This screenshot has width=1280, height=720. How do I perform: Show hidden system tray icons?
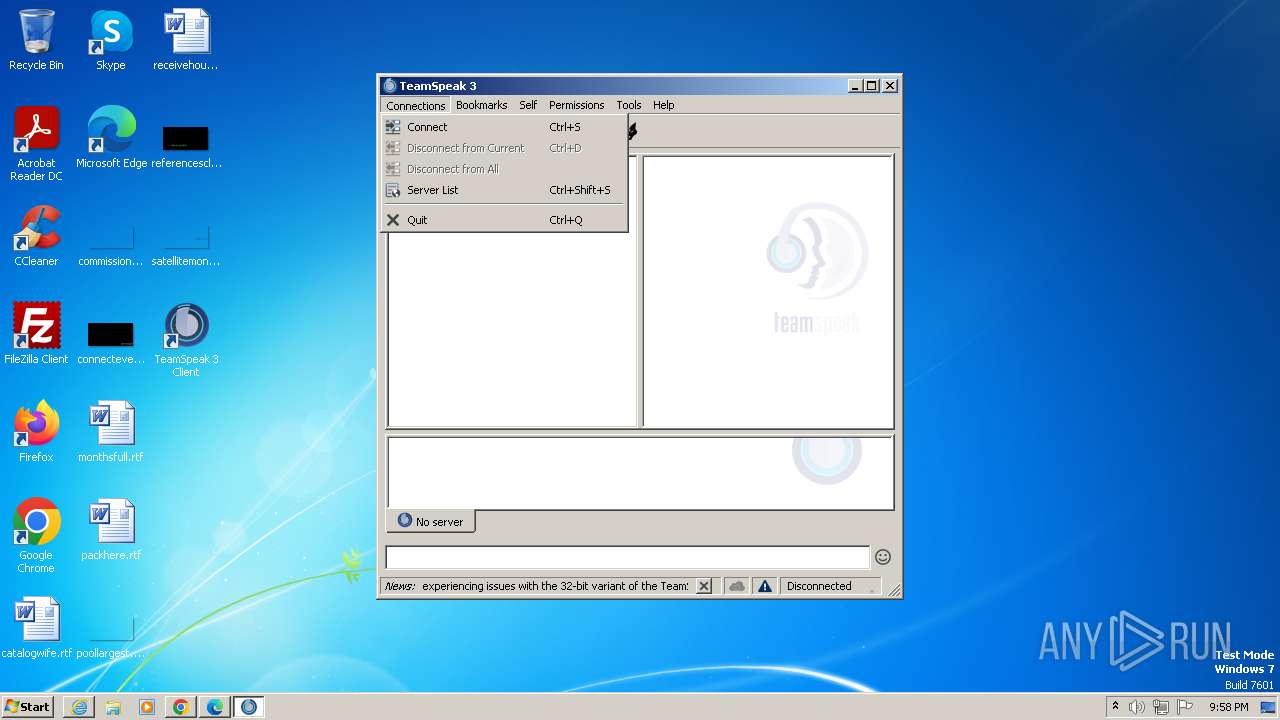1115,707
